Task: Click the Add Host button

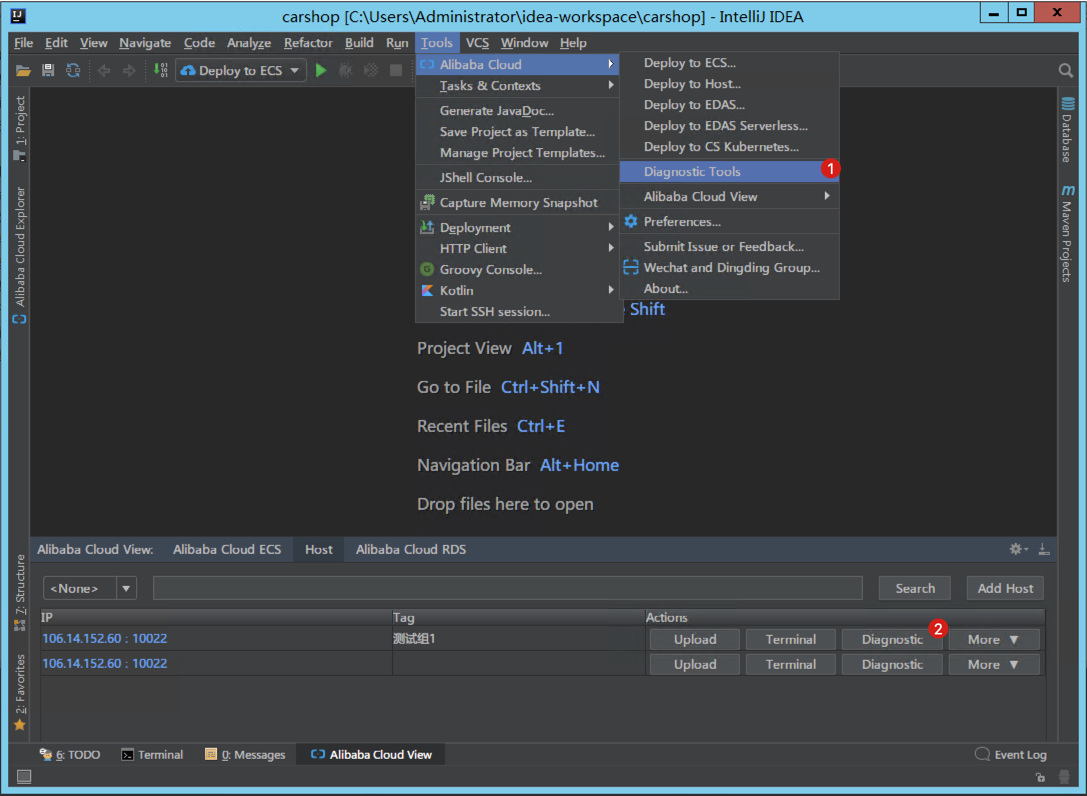Action: click(x=1005, y=588)
